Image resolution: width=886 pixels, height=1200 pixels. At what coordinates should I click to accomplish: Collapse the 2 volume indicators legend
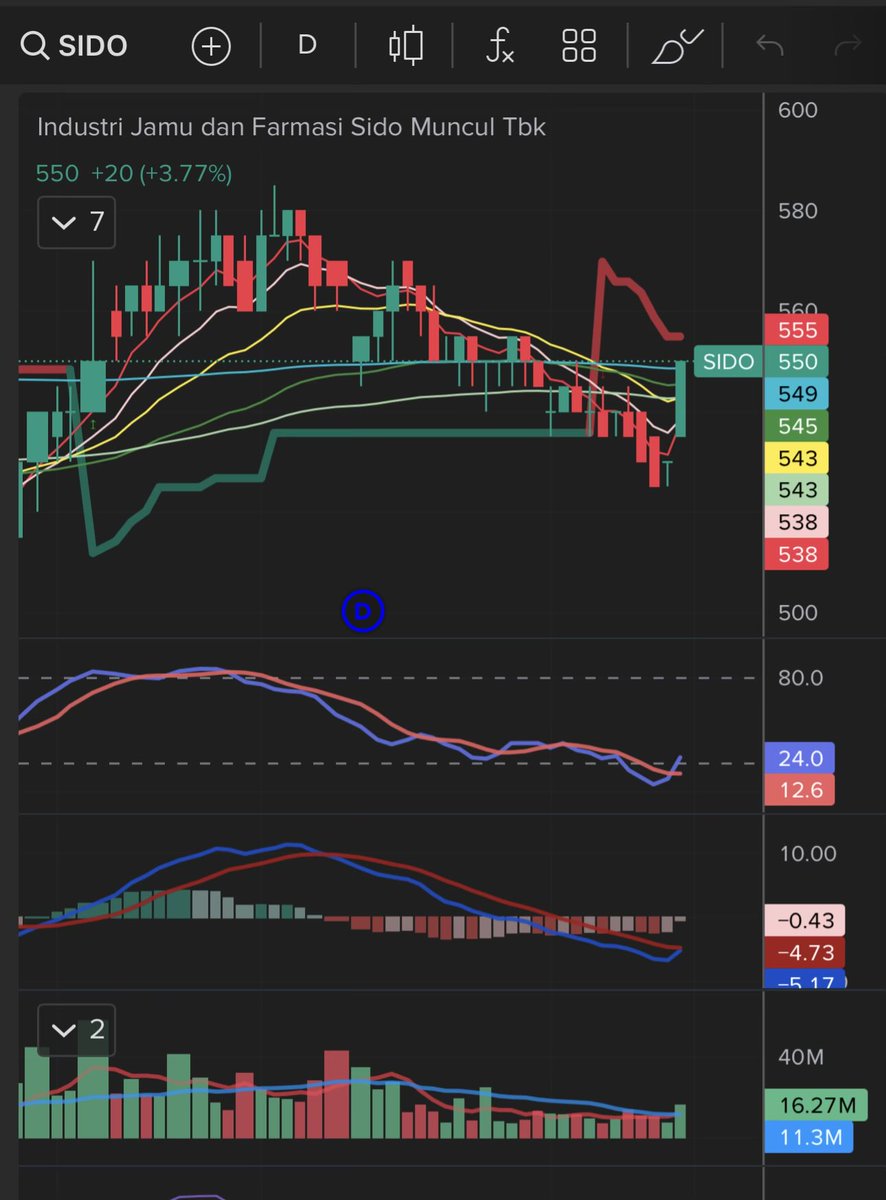pyautogui.click(x=77, y=1030)
